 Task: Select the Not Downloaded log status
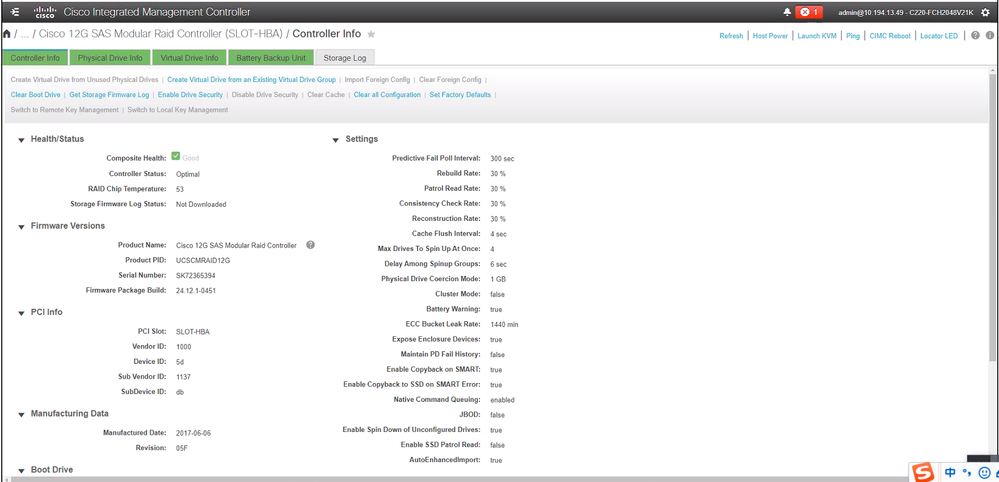pos(201,205)
